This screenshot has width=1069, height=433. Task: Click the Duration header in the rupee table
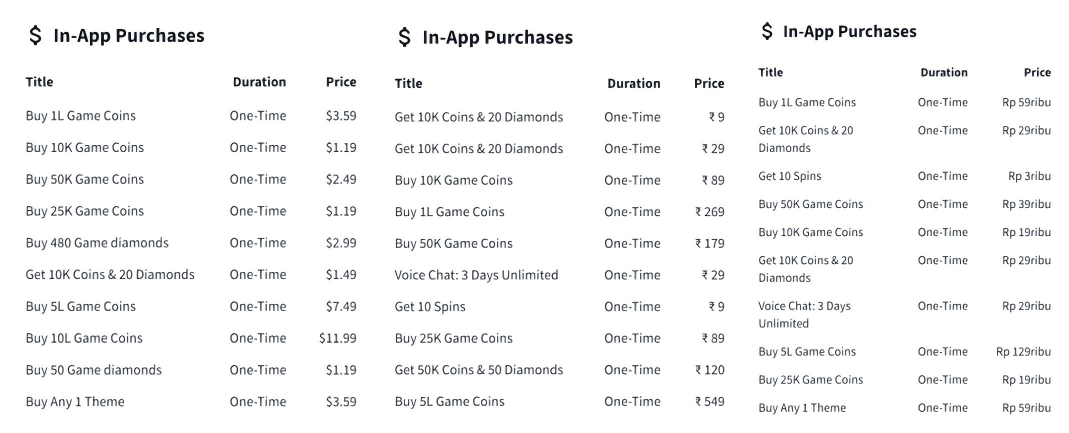tap(634, 83)
